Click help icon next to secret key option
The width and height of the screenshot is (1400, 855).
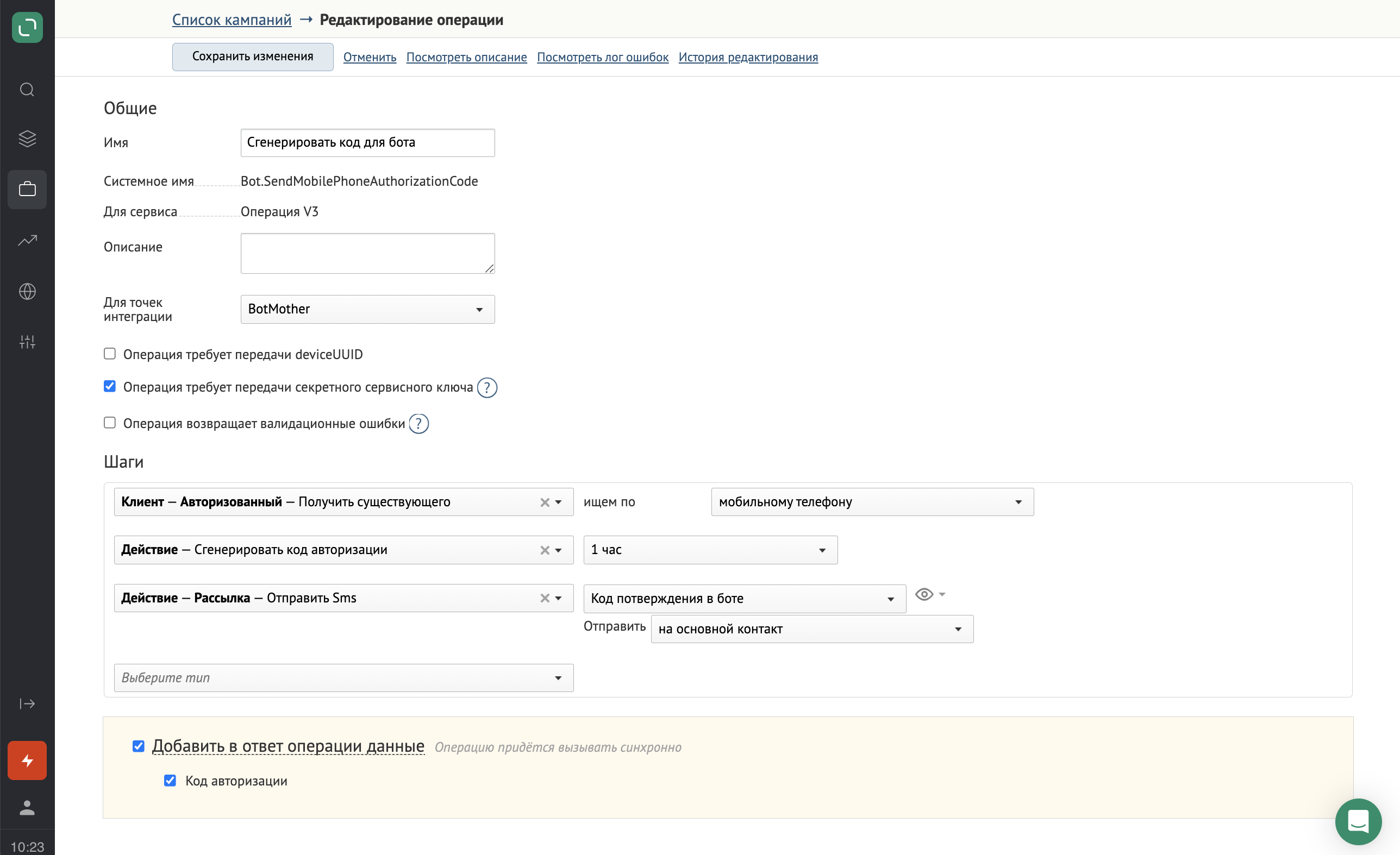pyautogui.click(x=487, y=388)
